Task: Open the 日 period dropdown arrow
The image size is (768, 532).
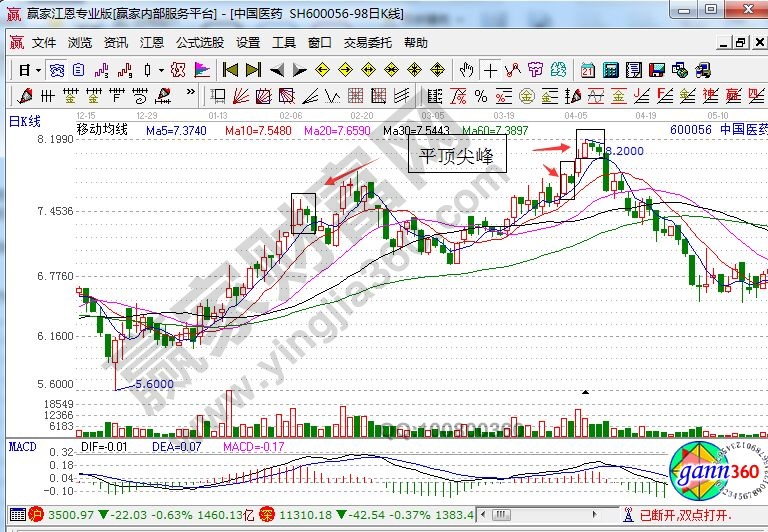Action: coord(38,70)
